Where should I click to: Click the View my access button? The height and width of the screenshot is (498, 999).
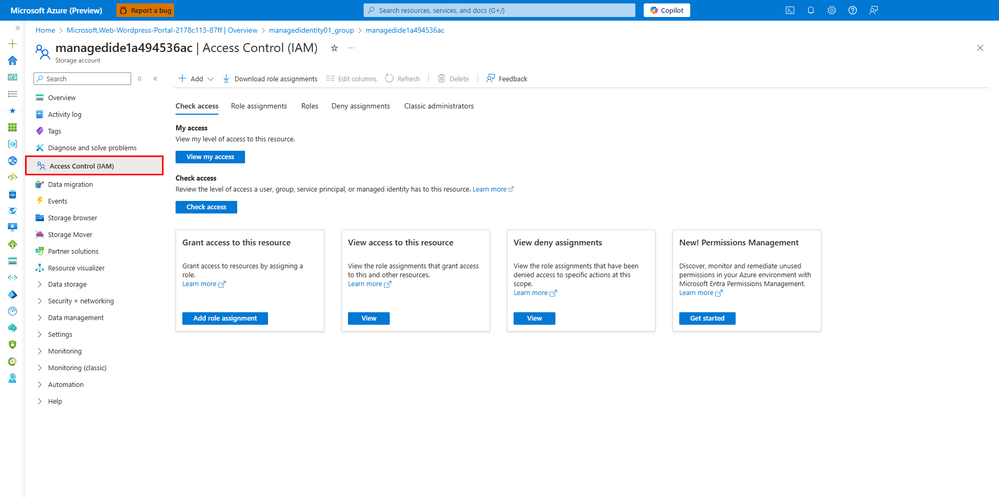210,157
